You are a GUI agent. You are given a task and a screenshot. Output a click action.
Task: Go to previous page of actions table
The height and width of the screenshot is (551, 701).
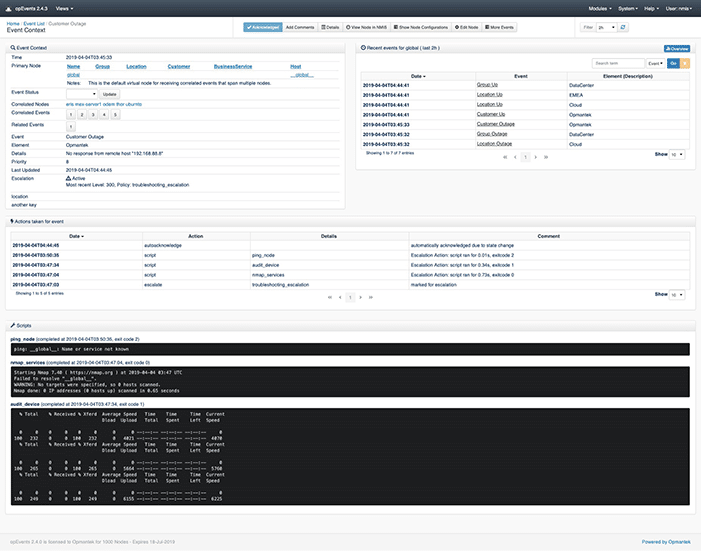(340, 297)
